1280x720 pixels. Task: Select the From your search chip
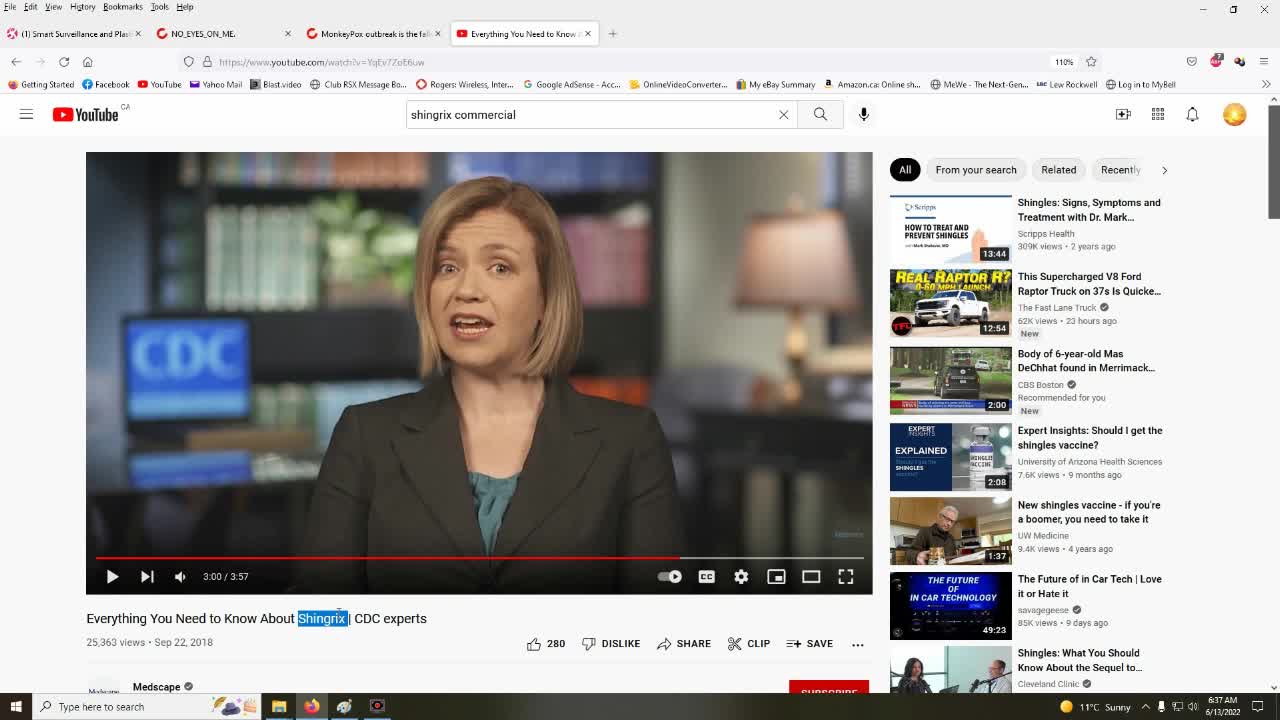pos(976,170)
